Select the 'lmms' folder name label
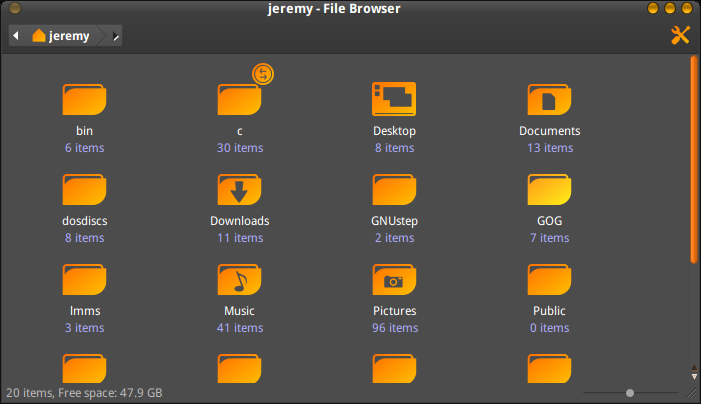701x404 pixels. 85,311
